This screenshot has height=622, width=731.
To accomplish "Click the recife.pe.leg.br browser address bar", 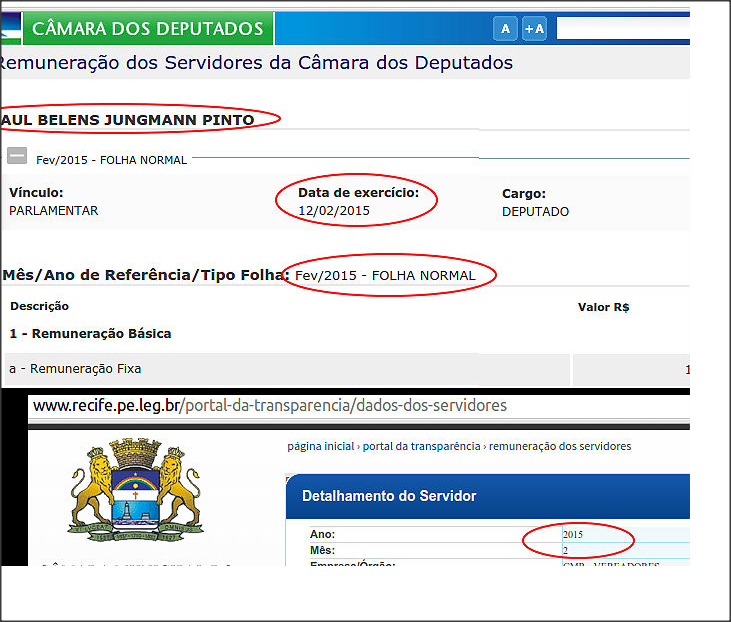I will pos(270,406).
